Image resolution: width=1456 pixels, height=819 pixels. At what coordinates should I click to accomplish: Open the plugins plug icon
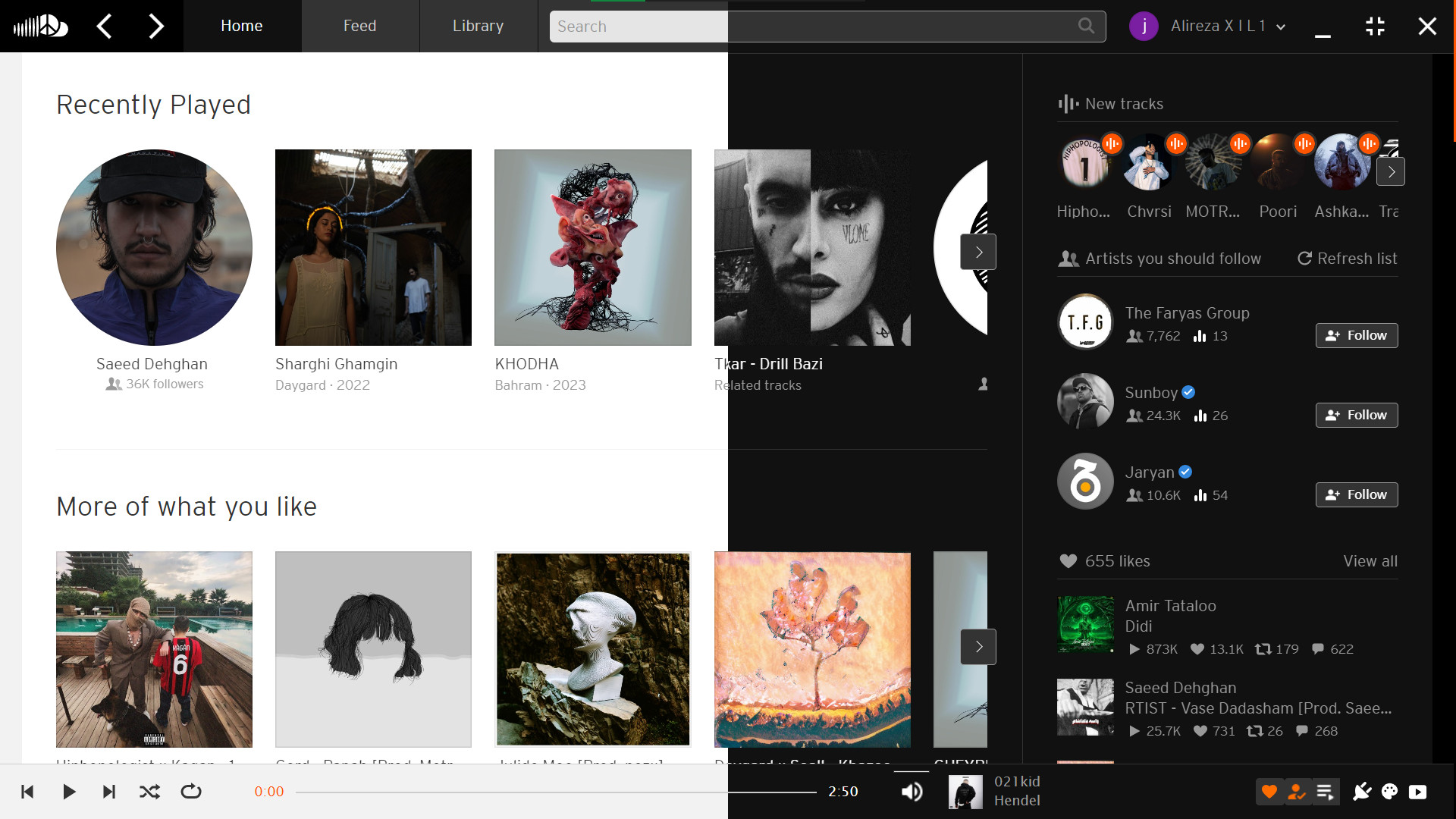(1362, 792)
